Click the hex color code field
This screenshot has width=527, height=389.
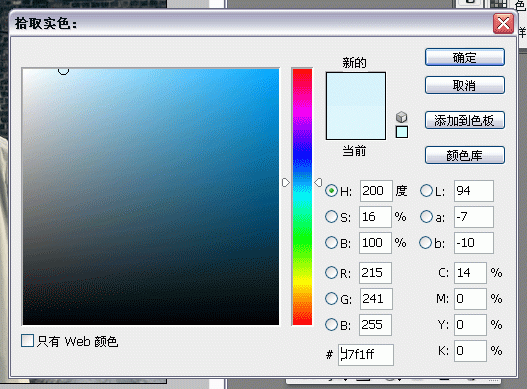(x=366, y=355)
